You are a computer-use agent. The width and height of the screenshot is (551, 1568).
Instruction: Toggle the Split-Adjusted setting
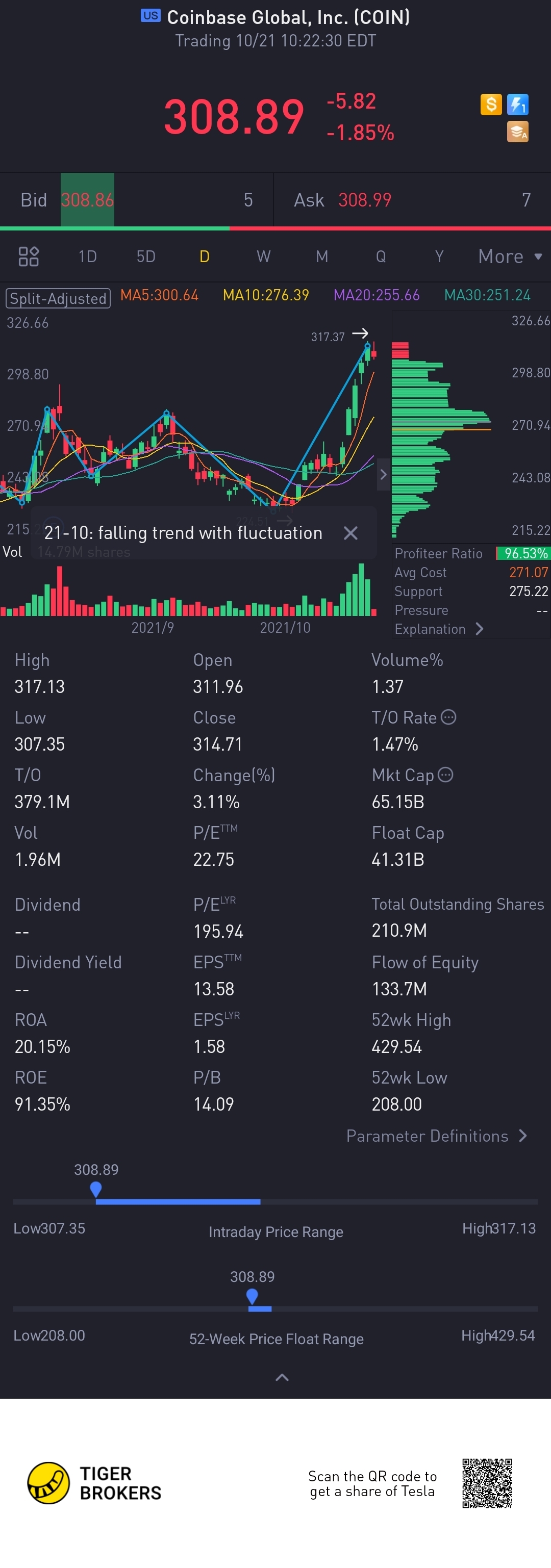(x=58, y=298)
